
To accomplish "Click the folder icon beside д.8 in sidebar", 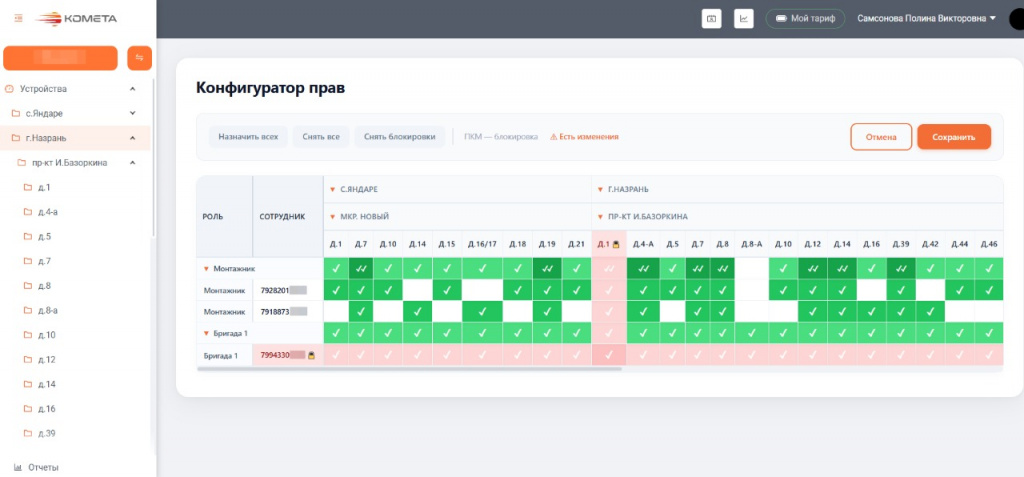I will 28,286.
